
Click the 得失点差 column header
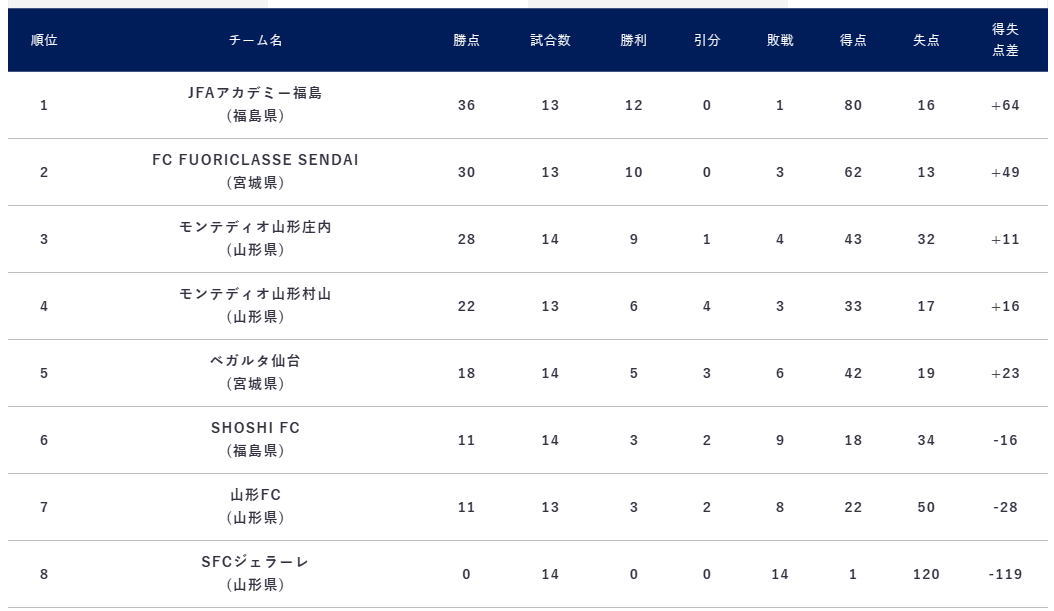click(1006, 40)
